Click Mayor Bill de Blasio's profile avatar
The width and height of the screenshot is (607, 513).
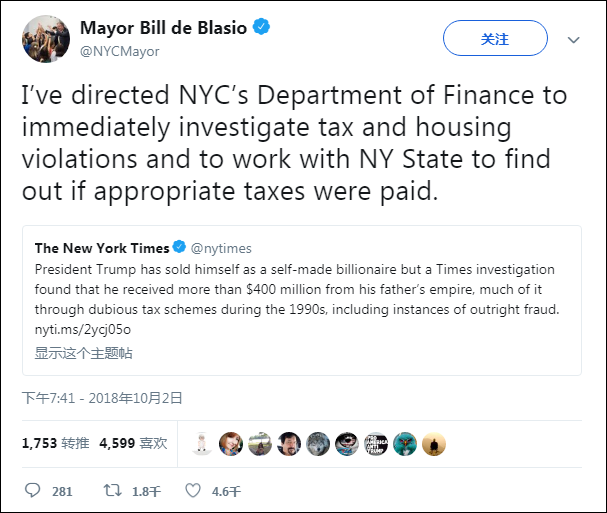(x=44, y=40)
